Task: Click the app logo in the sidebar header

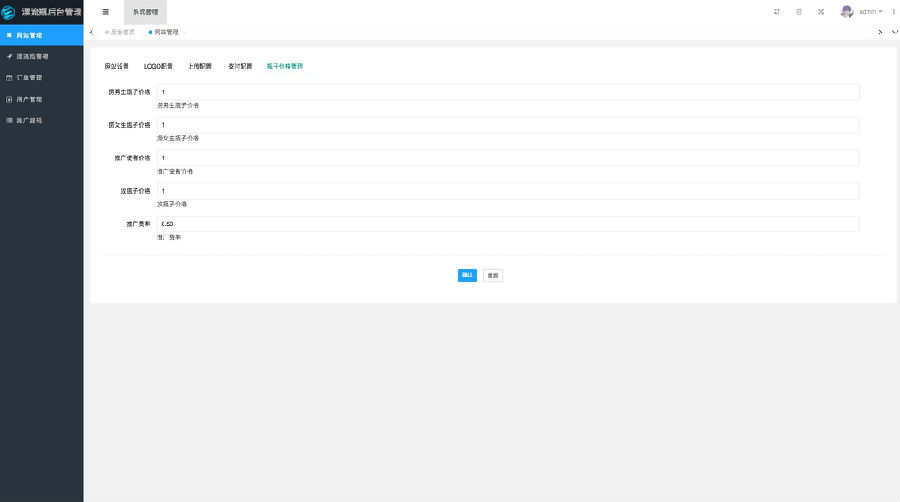Action: pyautogui.click(x=10, y=12)
